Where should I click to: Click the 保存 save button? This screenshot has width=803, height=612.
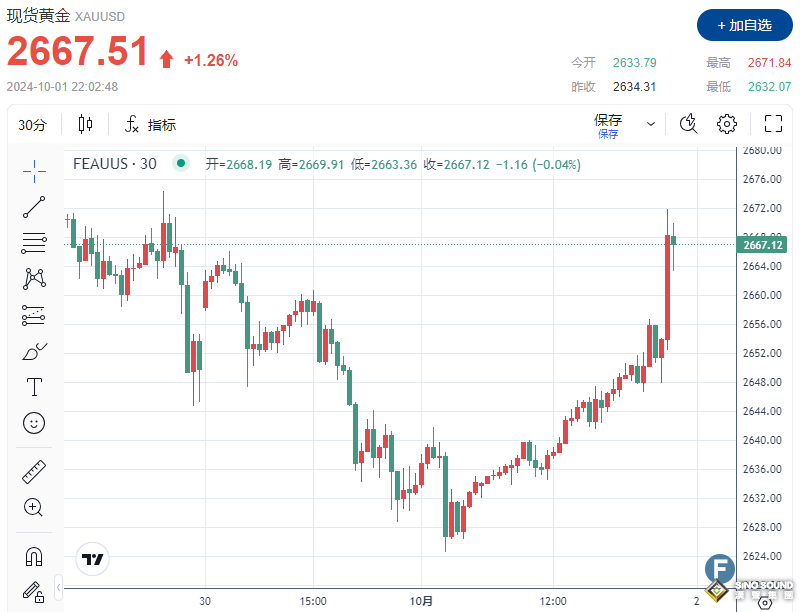608,119
